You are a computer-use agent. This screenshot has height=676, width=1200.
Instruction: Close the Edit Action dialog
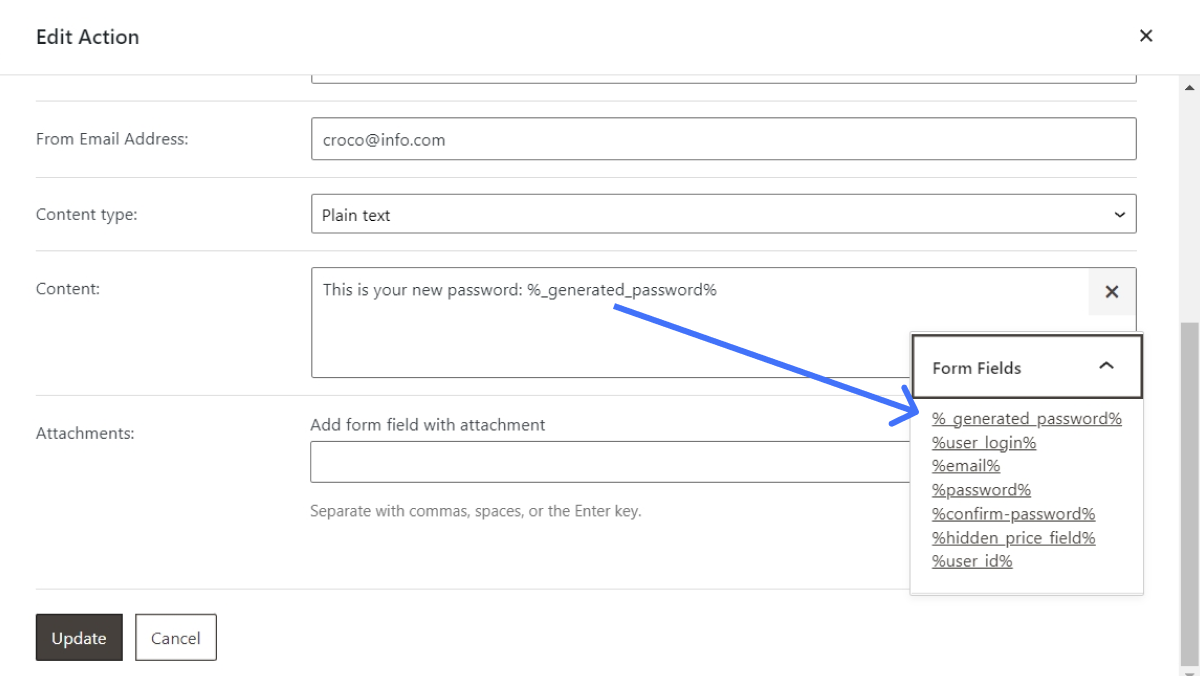(1146, 36)
